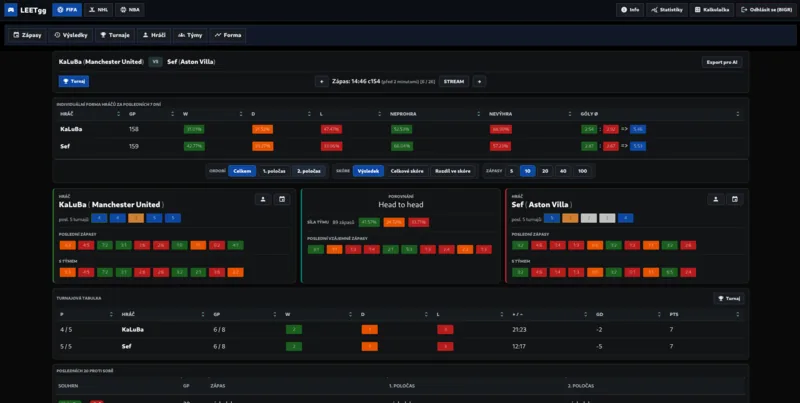Click Export pro AI button
This screenshot has width=800, height=403.
coord(722,62)
